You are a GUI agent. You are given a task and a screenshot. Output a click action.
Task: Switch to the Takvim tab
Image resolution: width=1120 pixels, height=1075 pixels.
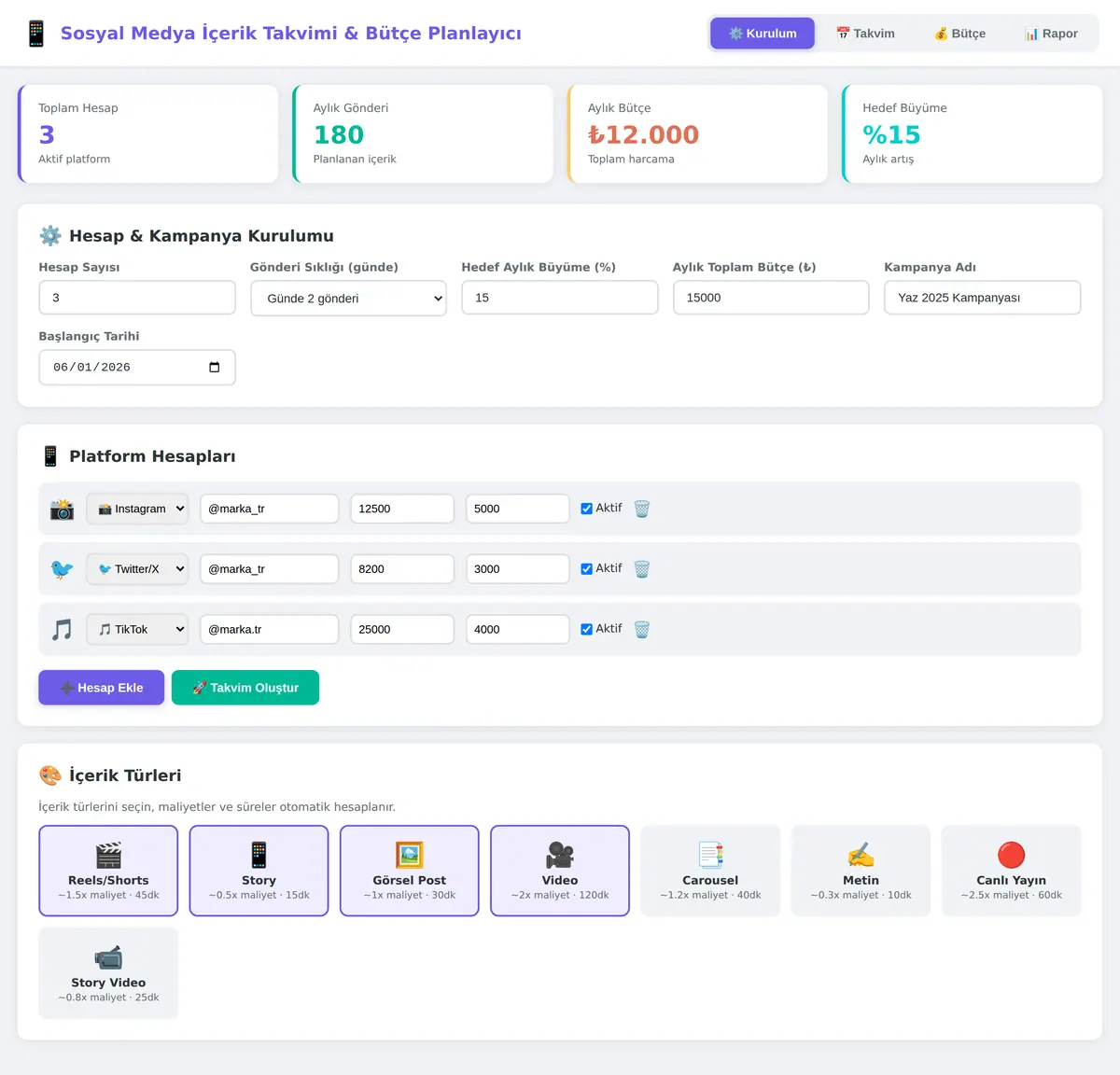pyautogui.click(x=865, y=34)
